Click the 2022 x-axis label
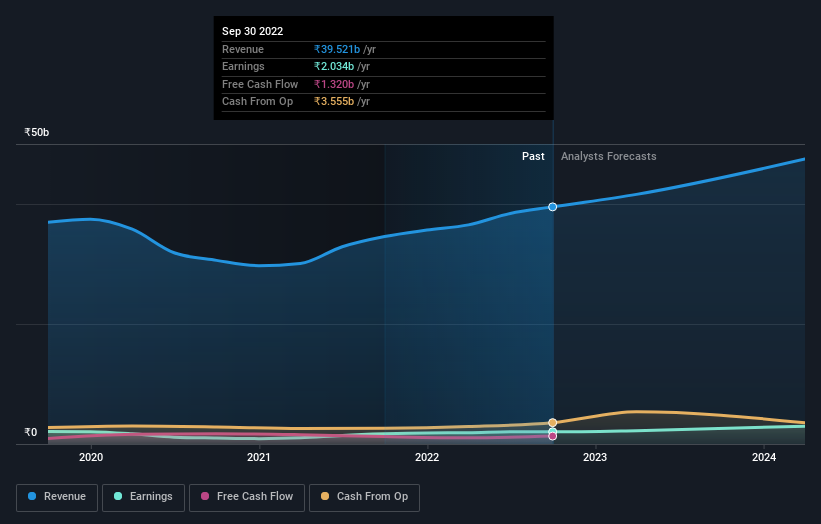 click(427, 457)
